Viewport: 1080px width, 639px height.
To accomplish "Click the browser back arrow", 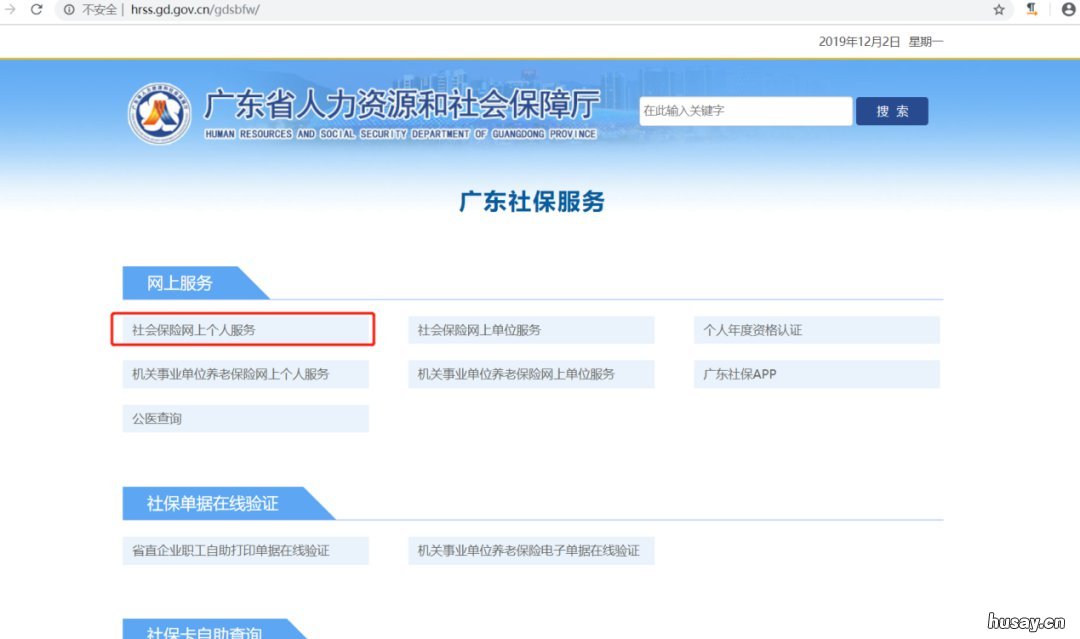I will pos(8,10).
